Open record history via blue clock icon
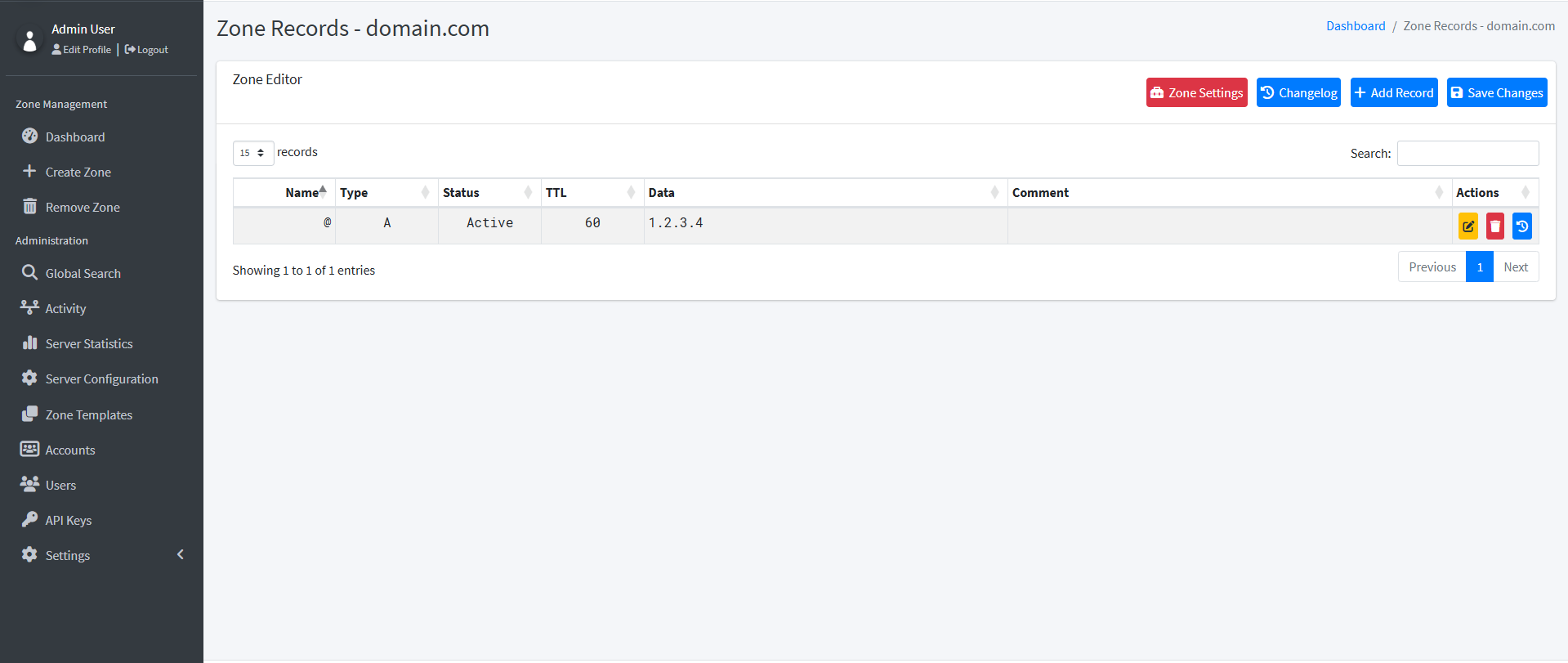 (x=1522, y=226)
